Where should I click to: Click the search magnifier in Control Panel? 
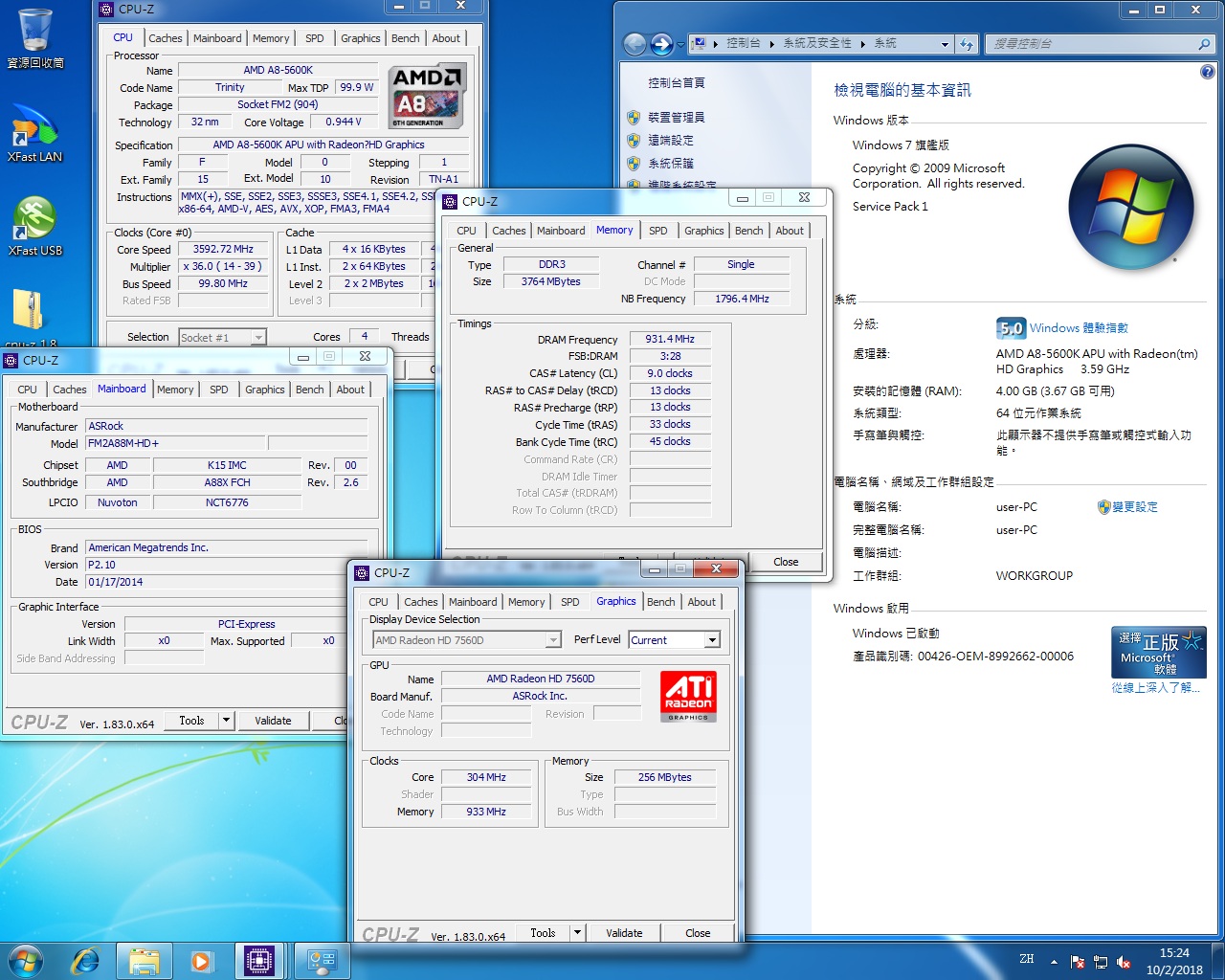tap(1204, 44)
